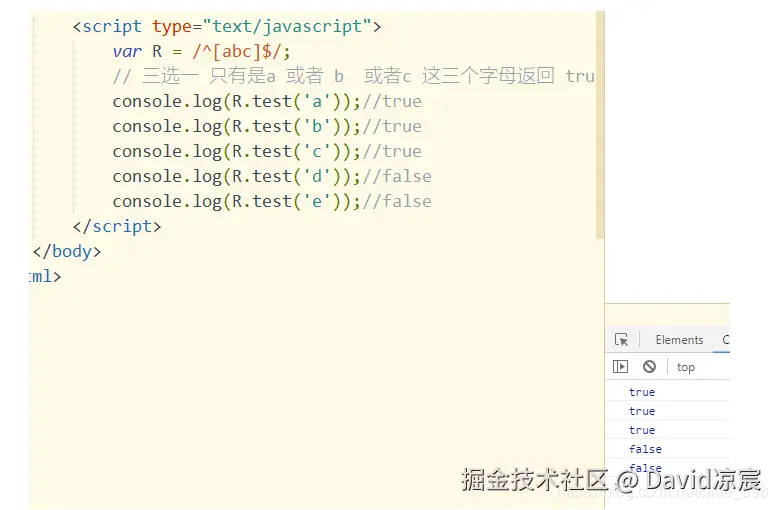Viewport: 778px width, 510px height.
Task: Click the closing </script> tag
Action: point(117,226)
